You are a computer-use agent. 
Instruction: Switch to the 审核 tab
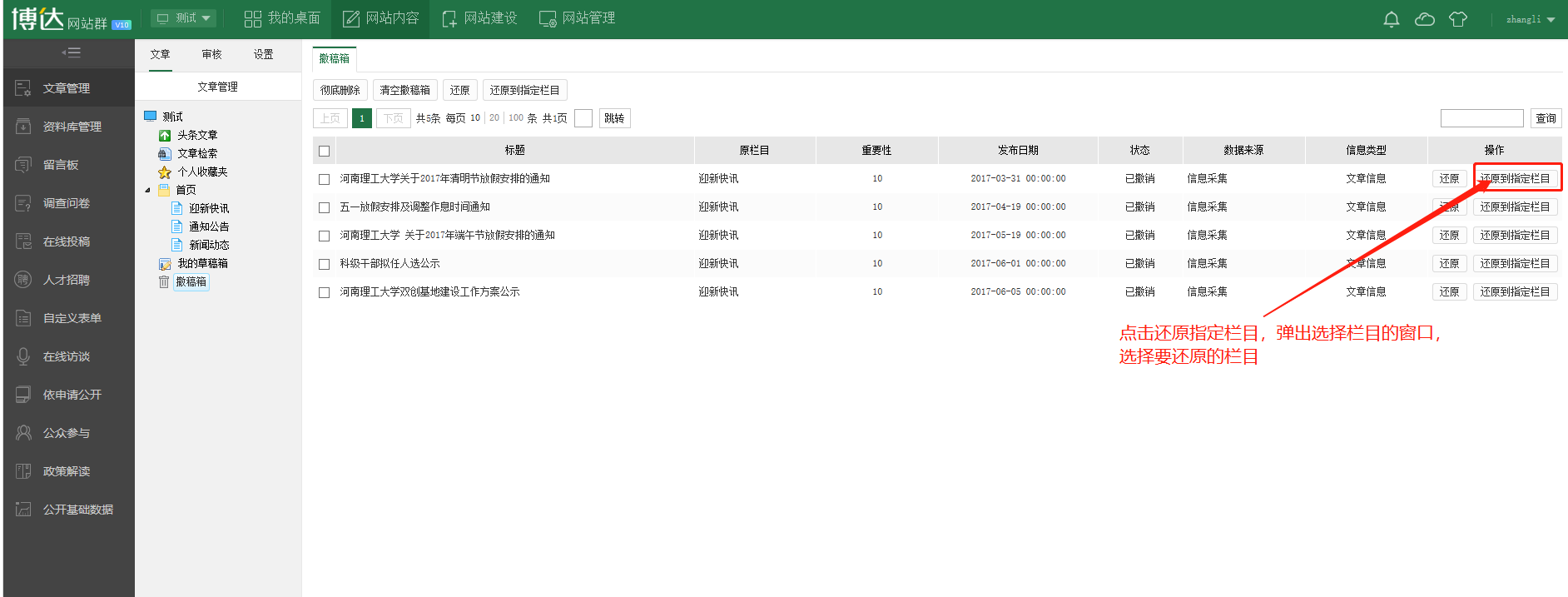tap(211, 54)
